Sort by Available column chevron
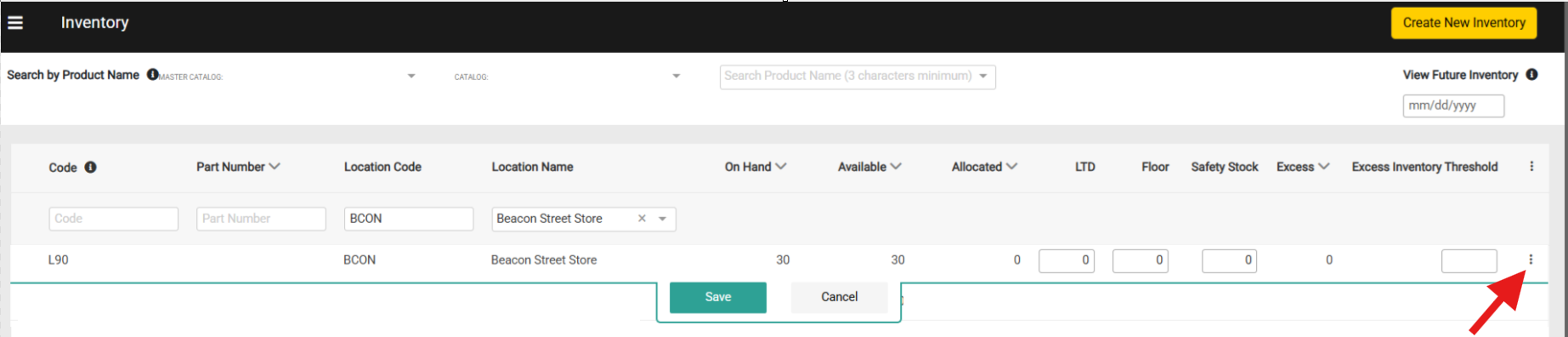This screenshot has height=337, width=1568. [896, 167]
